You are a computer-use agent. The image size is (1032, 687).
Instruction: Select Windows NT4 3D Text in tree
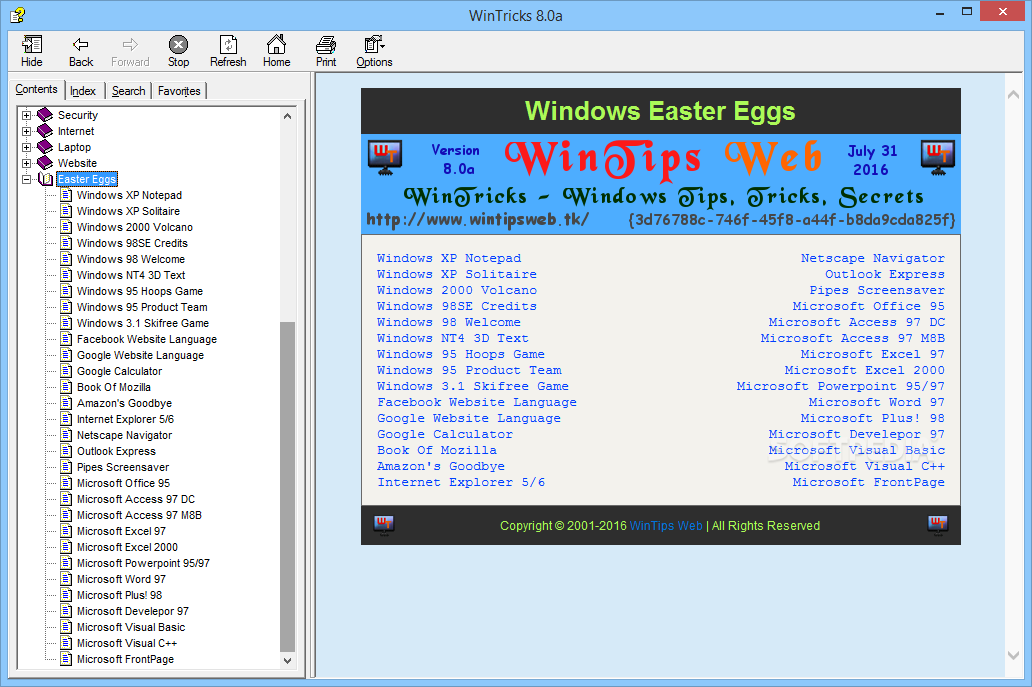131,275
